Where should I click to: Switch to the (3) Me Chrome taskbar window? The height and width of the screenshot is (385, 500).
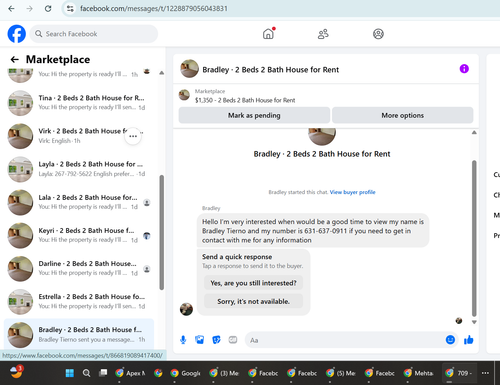(x=224, y=373)
